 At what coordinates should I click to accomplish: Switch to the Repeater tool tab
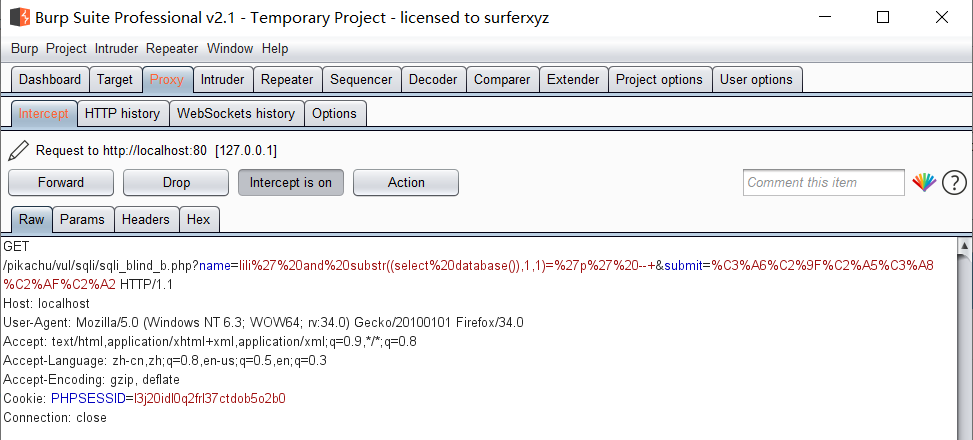(x=287, y=79)
